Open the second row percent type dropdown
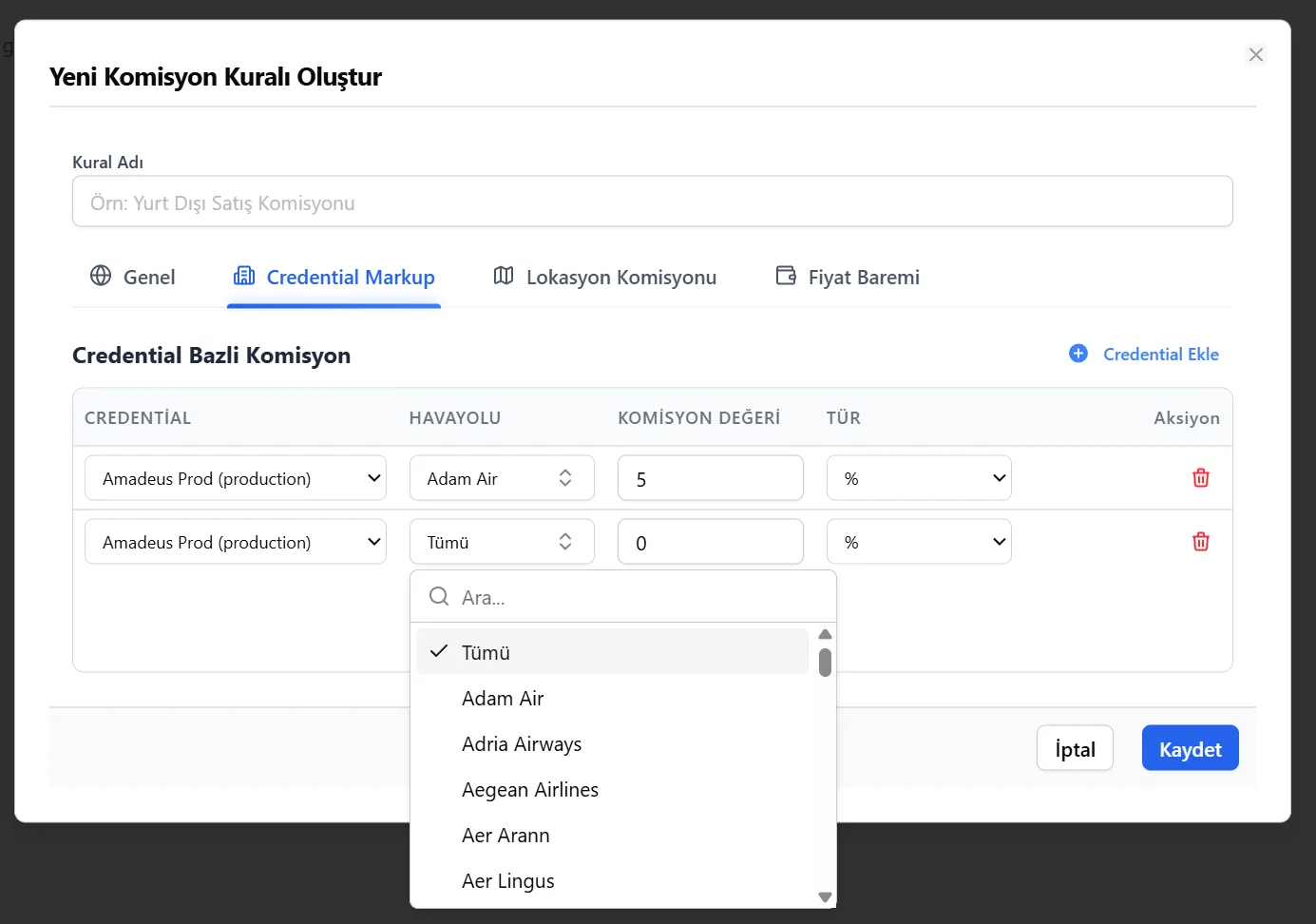Viewport: 1316px width, 924px height. coord(918,542)
